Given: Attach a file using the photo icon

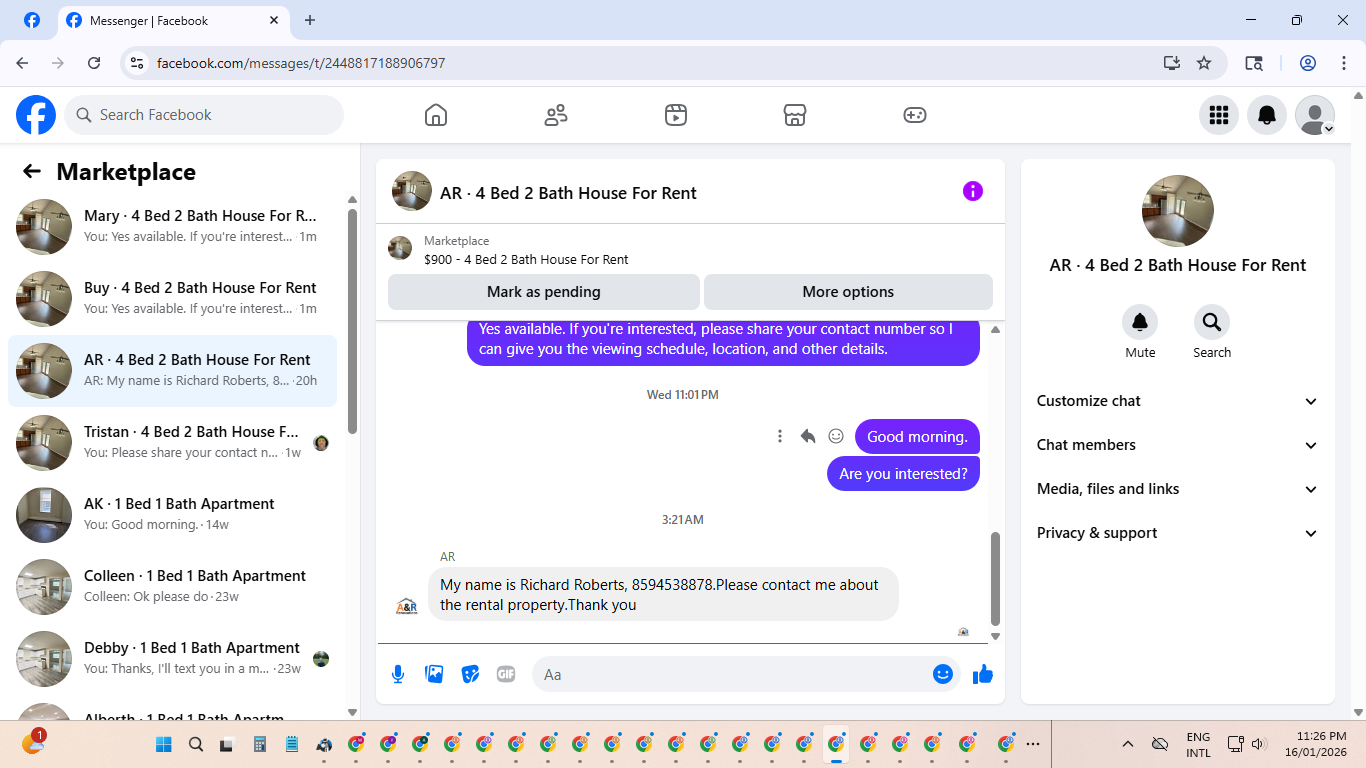Looking at the screenshot, I should pyautogui.click(x=434, y=674).
